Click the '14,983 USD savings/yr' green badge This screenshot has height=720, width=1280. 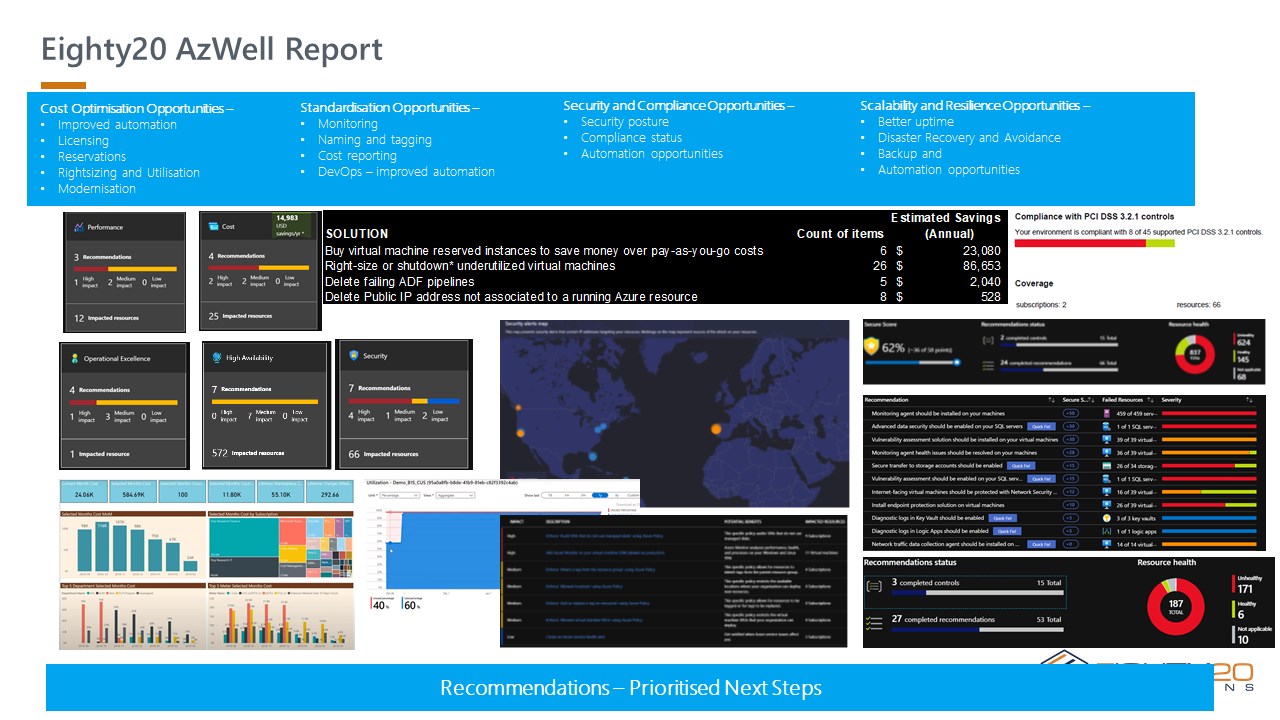click(294, 225)
